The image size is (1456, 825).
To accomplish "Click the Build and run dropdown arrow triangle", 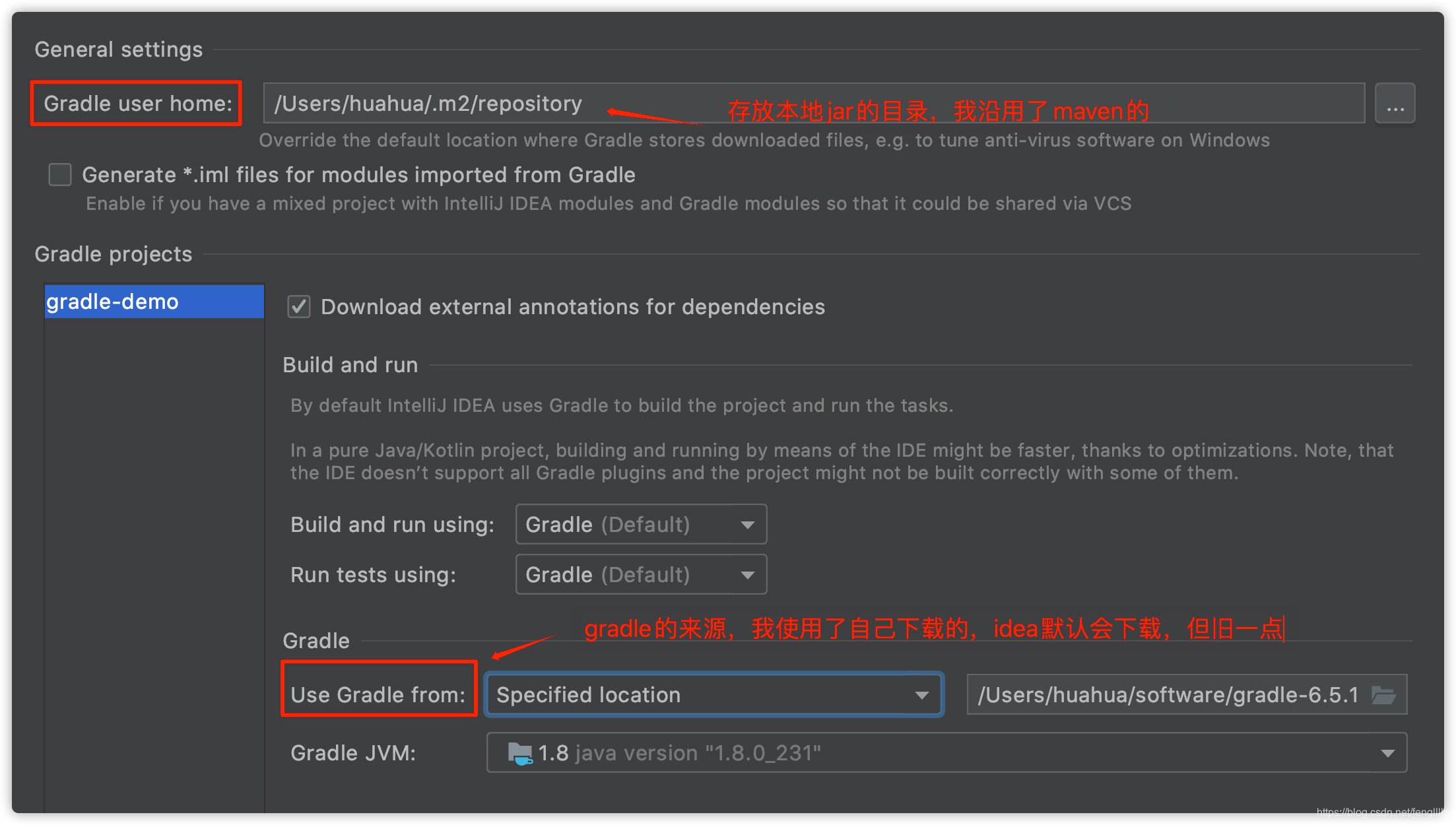I will tap(748, 524).
